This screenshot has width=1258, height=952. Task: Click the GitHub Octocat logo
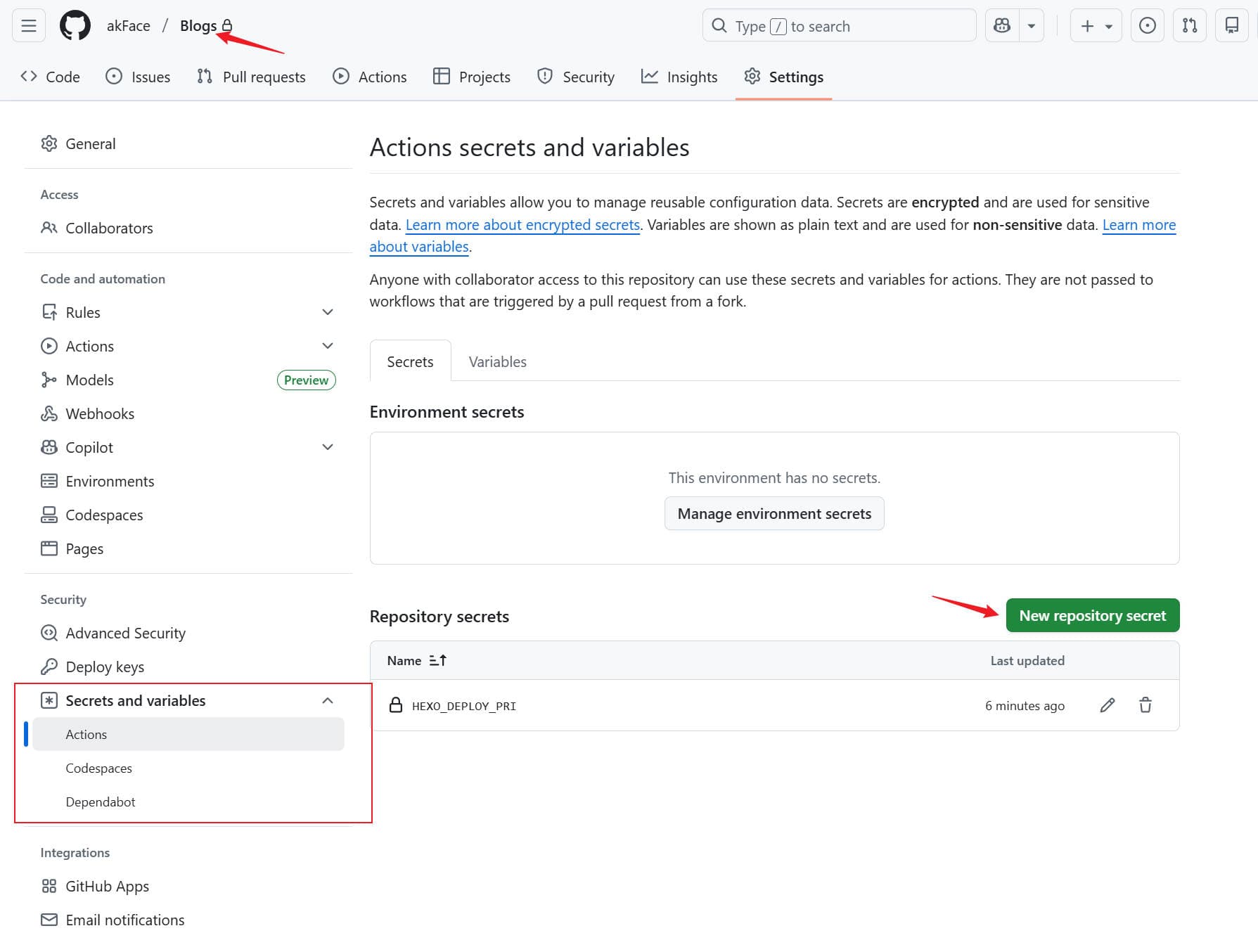tap(75, 26)
